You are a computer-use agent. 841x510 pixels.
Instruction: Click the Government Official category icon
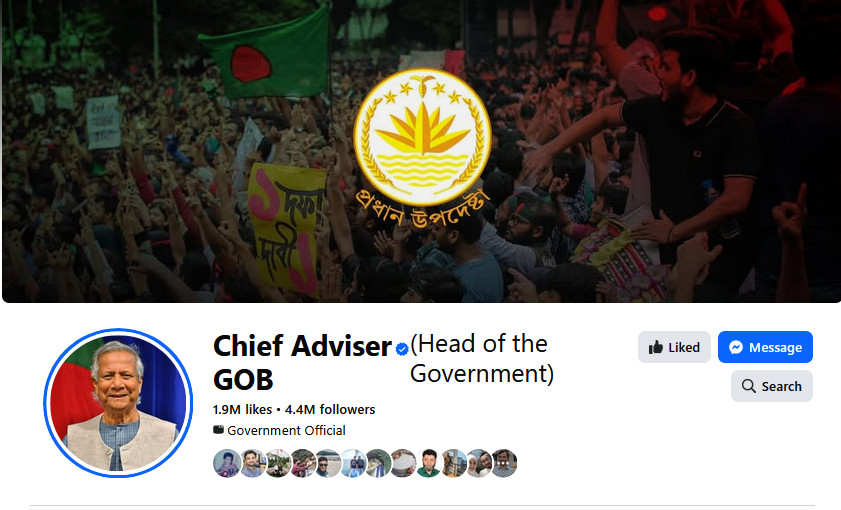click(x=218, y=430)
